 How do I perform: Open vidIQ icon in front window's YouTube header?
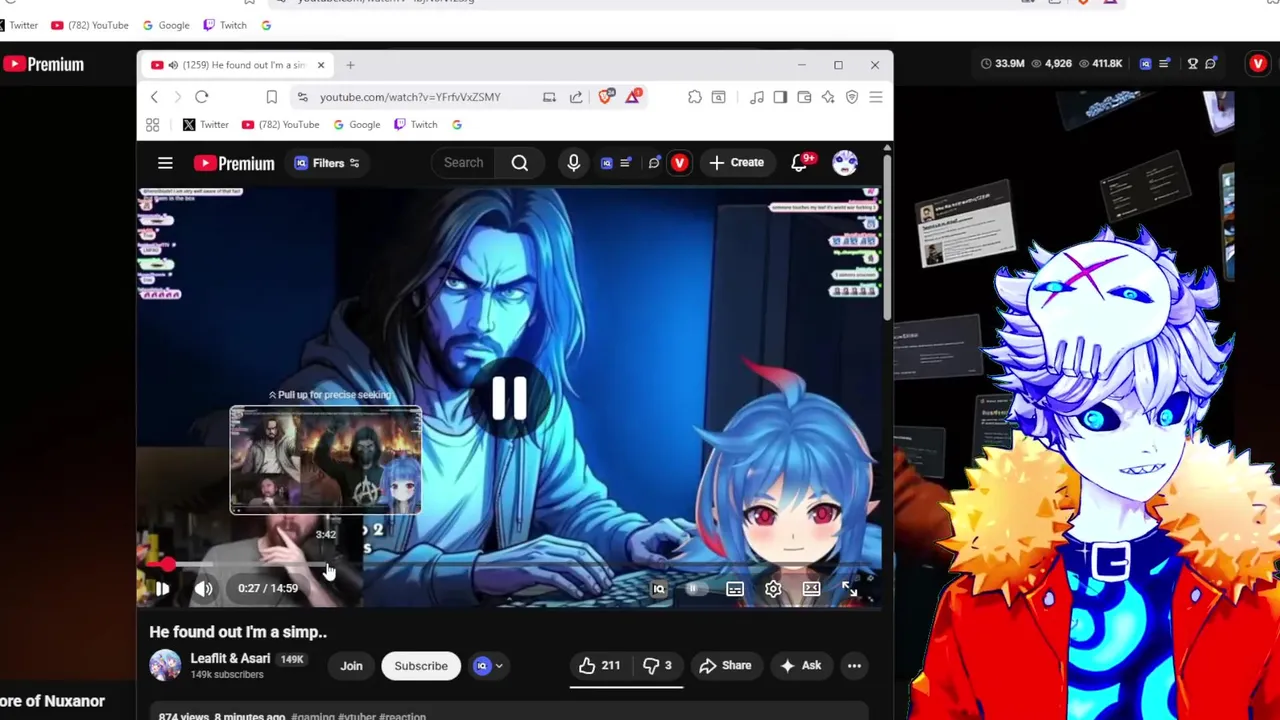coord(606,163)
